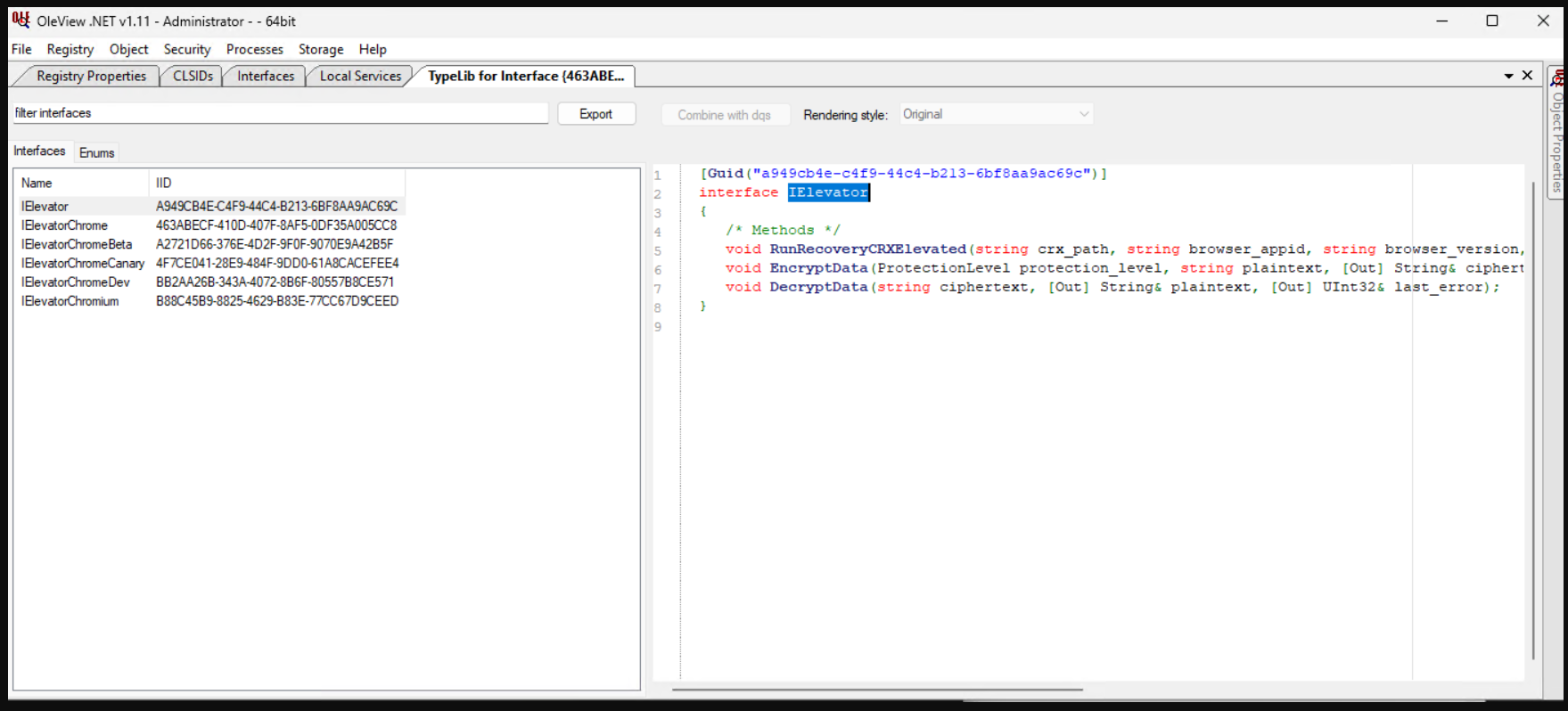Select the IElevatorChromium row
1568x711 pixels.
70,301
